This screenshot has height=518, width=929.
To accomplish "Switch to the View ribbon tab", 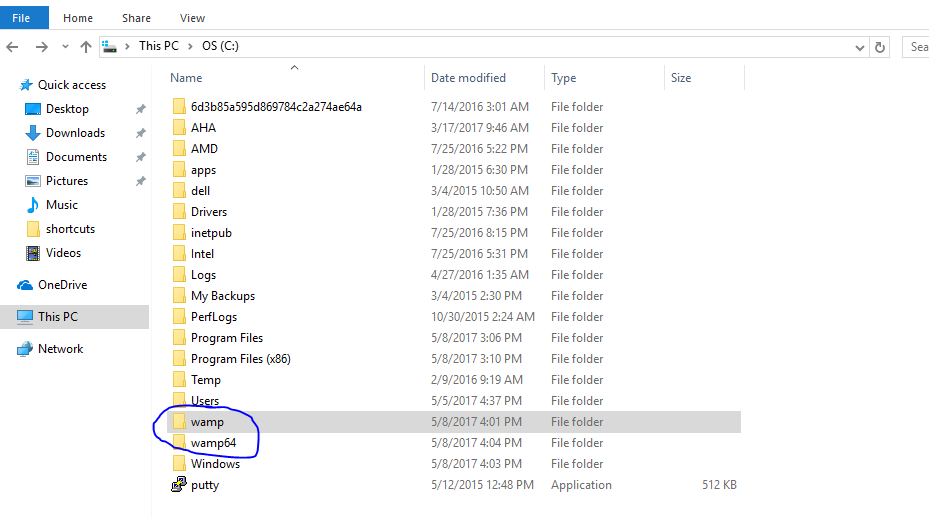I will pos(193,18).
